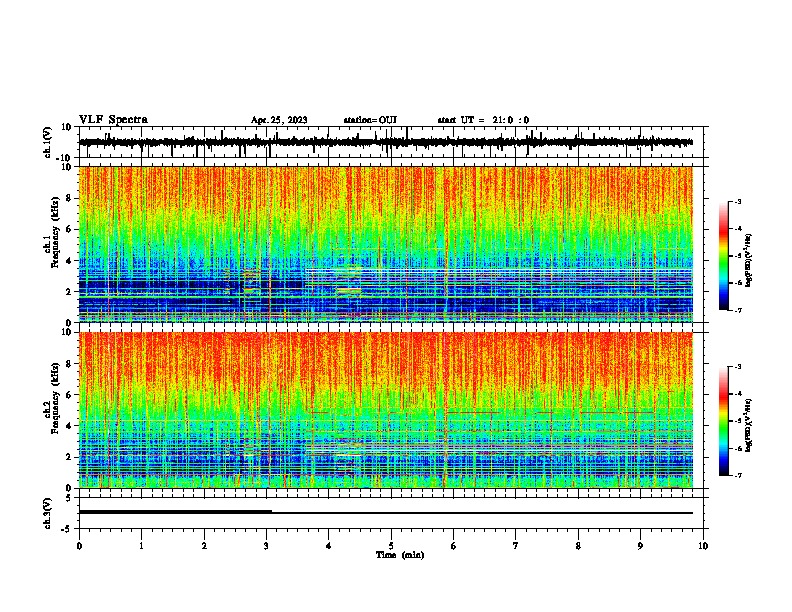
Task: Click upper colorbar log(PSD) unit label
Action: pyautogui.click(x=749, y=261)
